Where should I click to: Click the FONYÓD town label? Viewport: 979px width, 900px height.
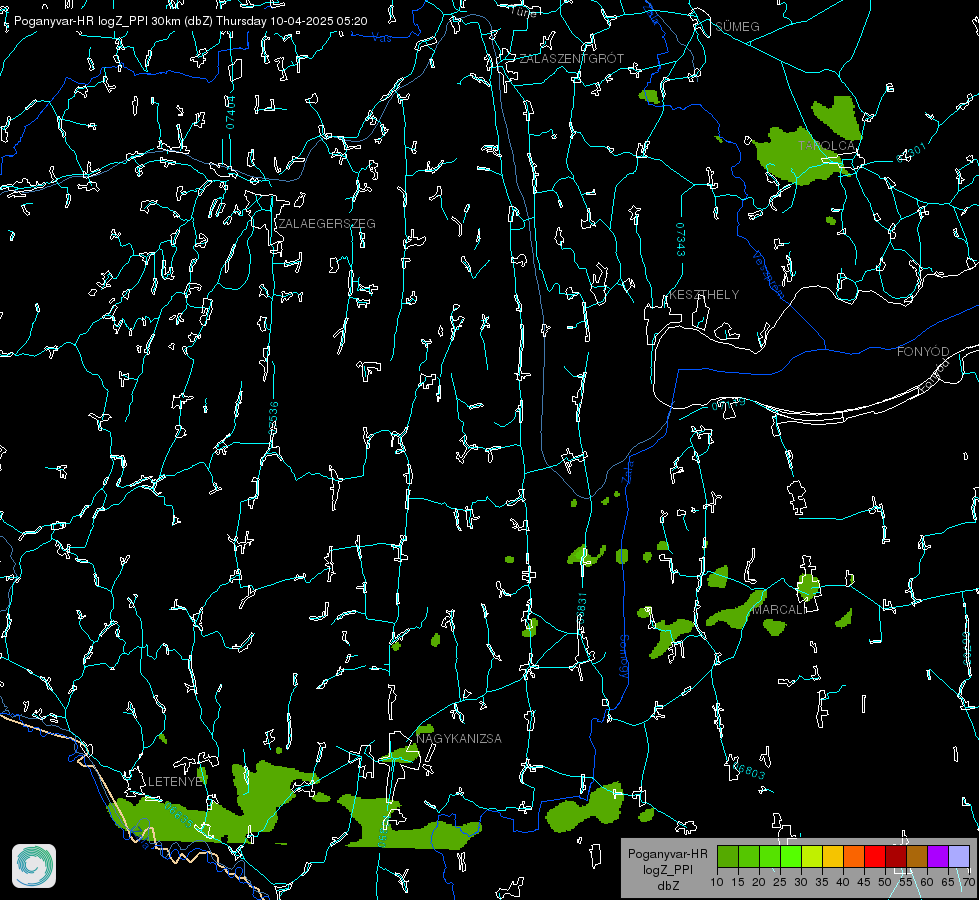click(x=923, y=352)
